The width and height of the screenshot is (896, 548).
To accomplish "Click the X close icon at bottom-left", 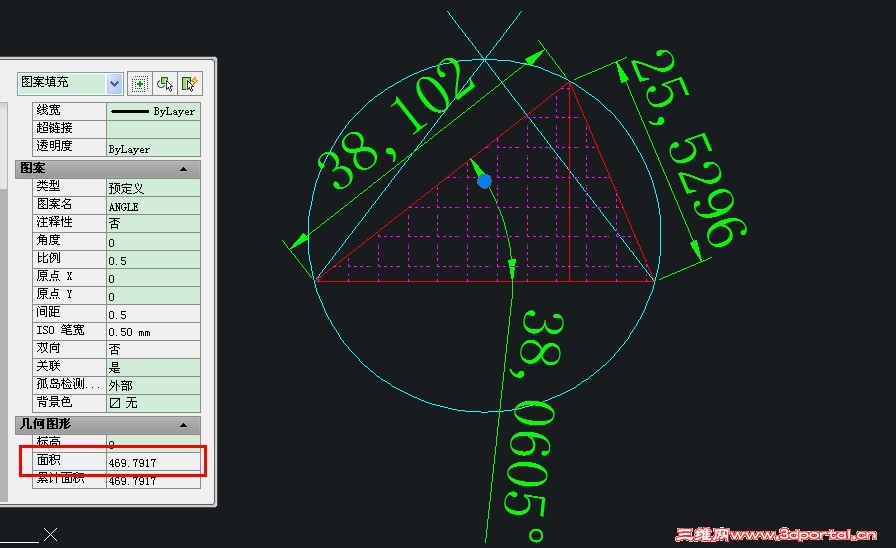I will pos(50,534).
